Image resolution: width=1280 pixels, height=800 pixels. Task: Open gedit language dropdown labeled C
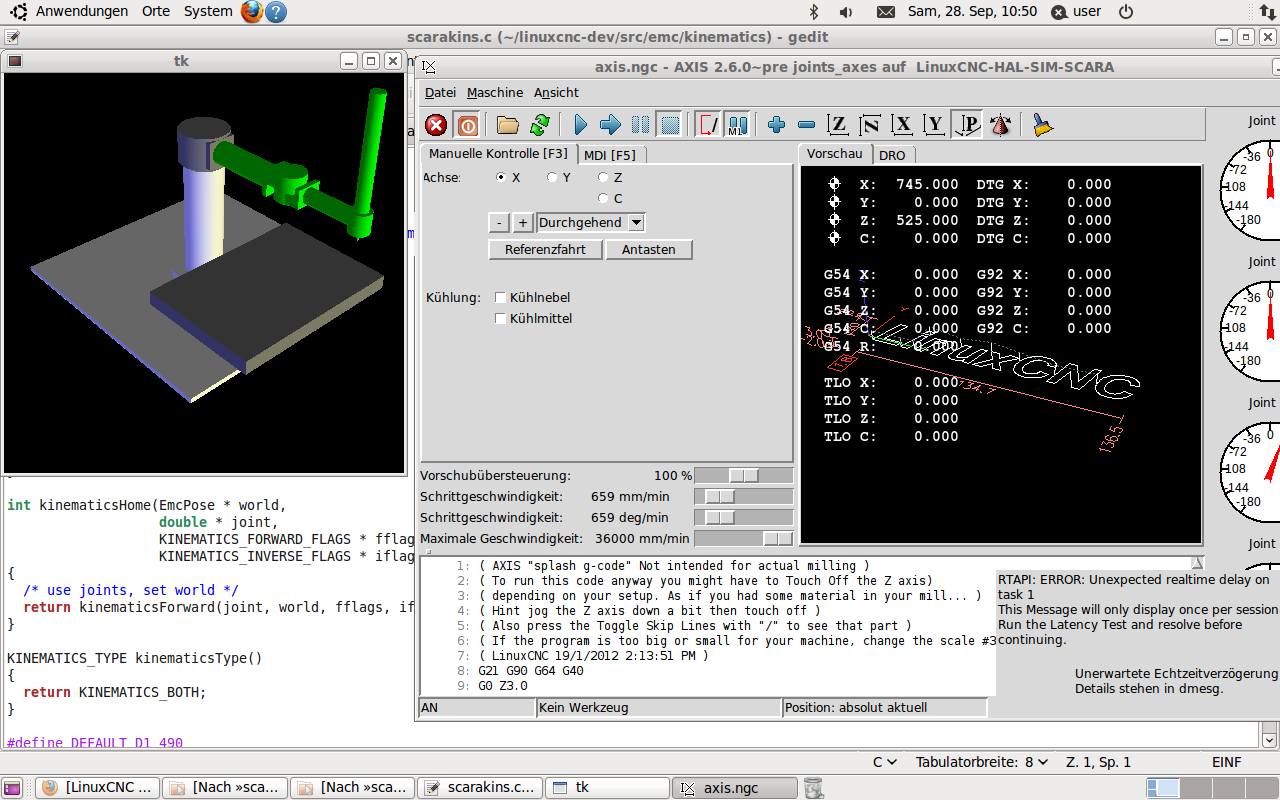[884, 762]
